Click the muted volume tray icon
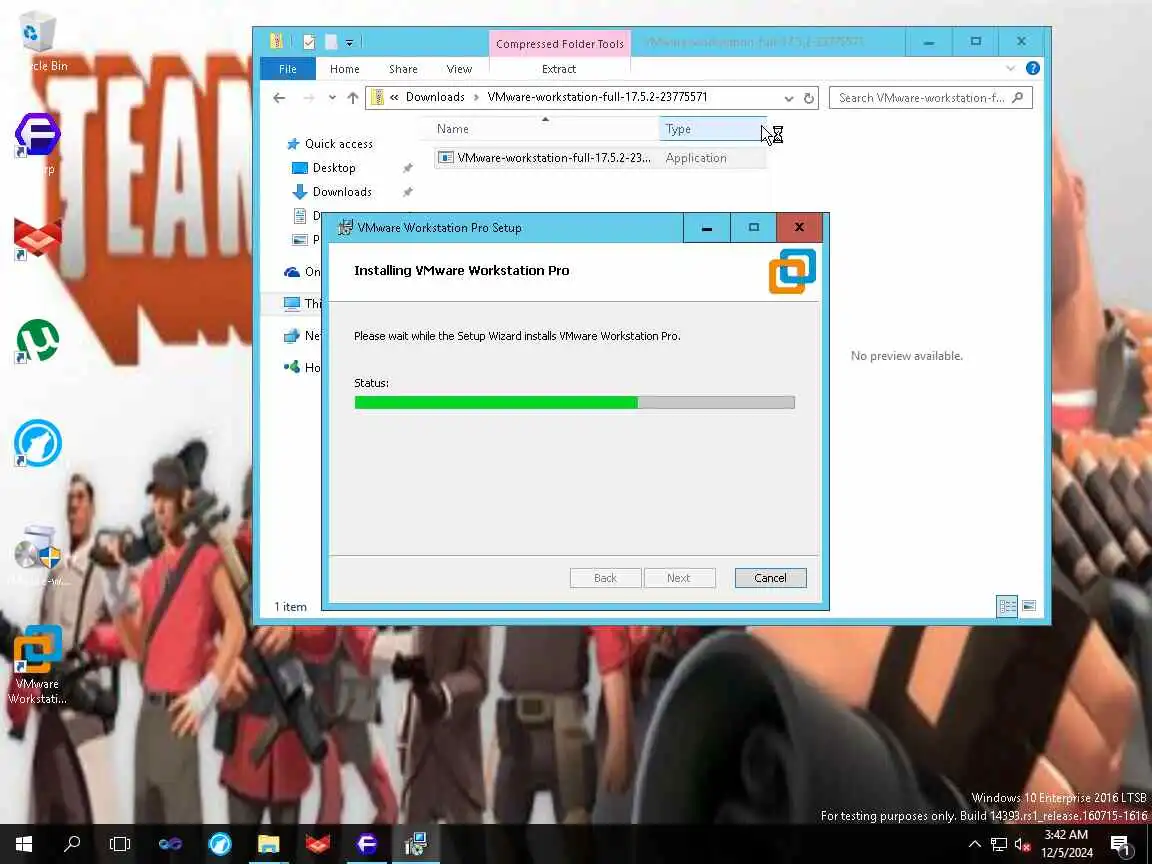 (x=1022, y=844)
